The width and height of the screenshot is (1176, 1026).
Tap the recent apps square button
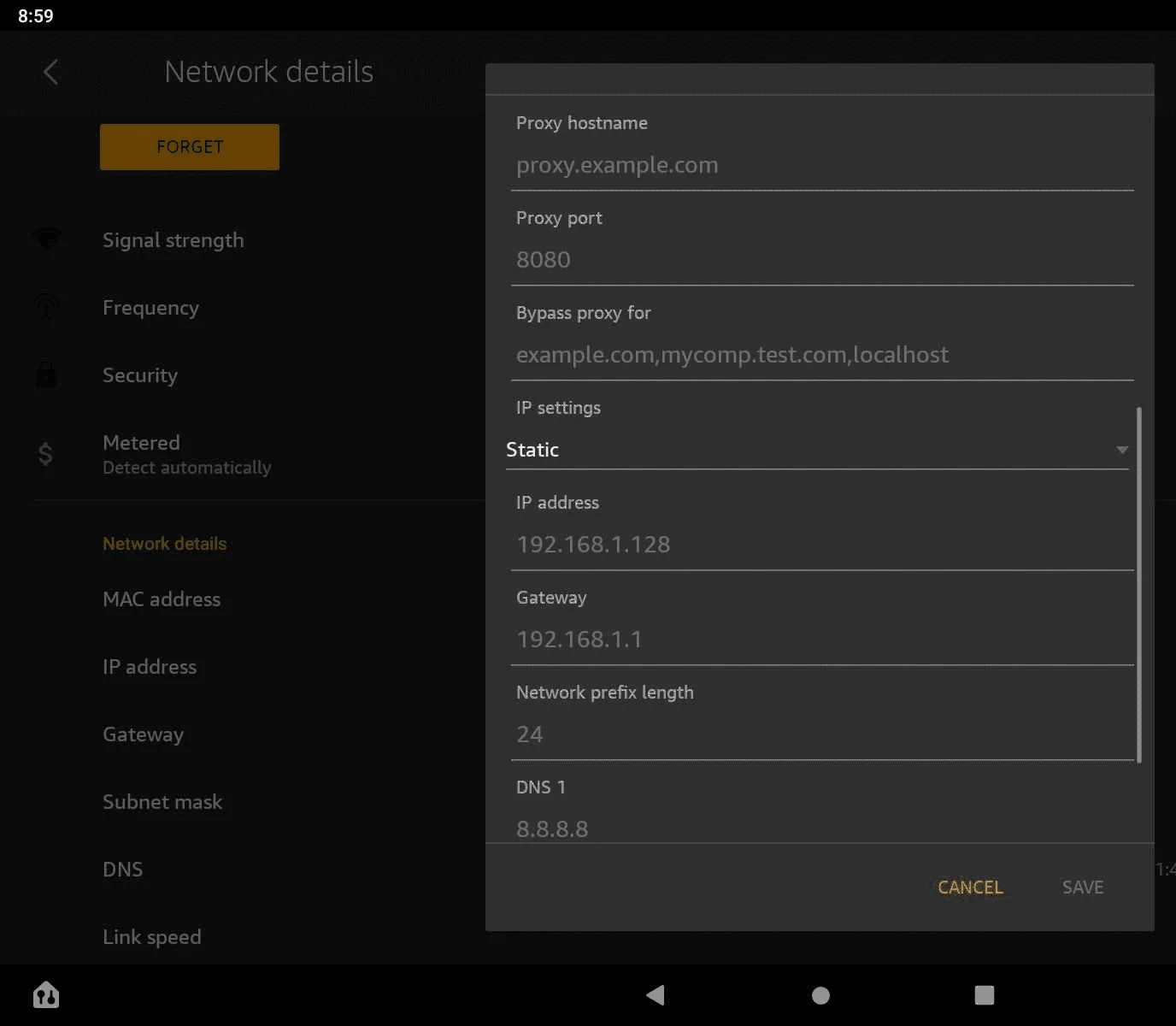pos(985,994)
